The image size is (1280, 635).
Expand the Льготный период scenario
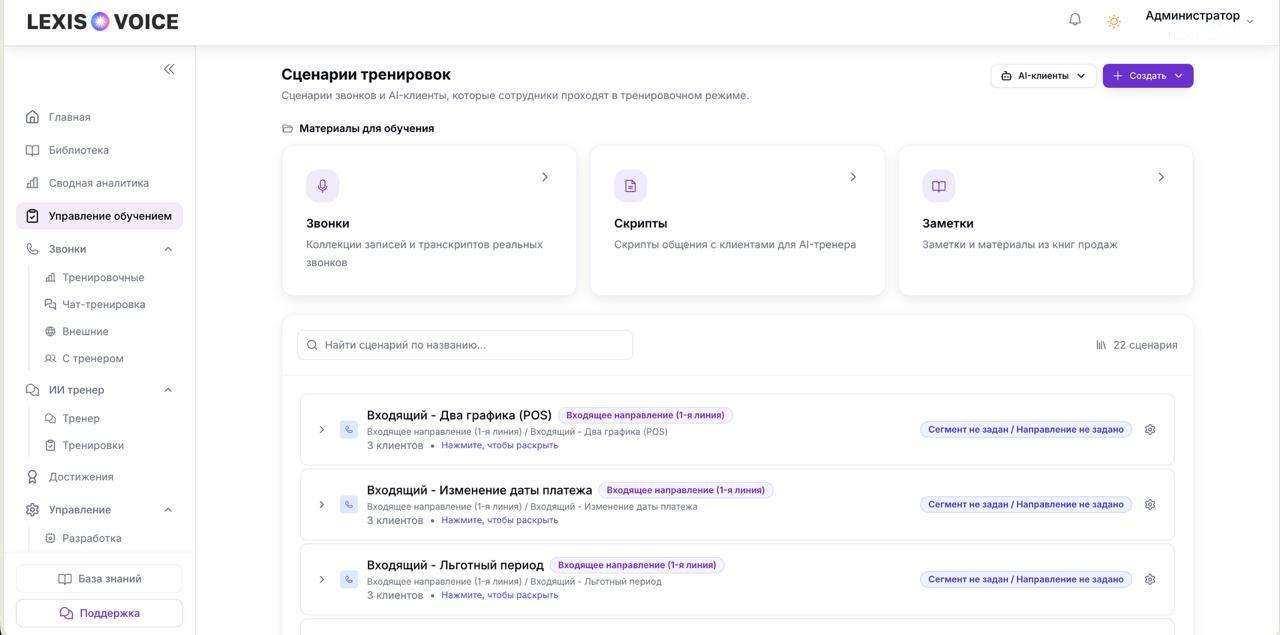[x=321, y=580]
